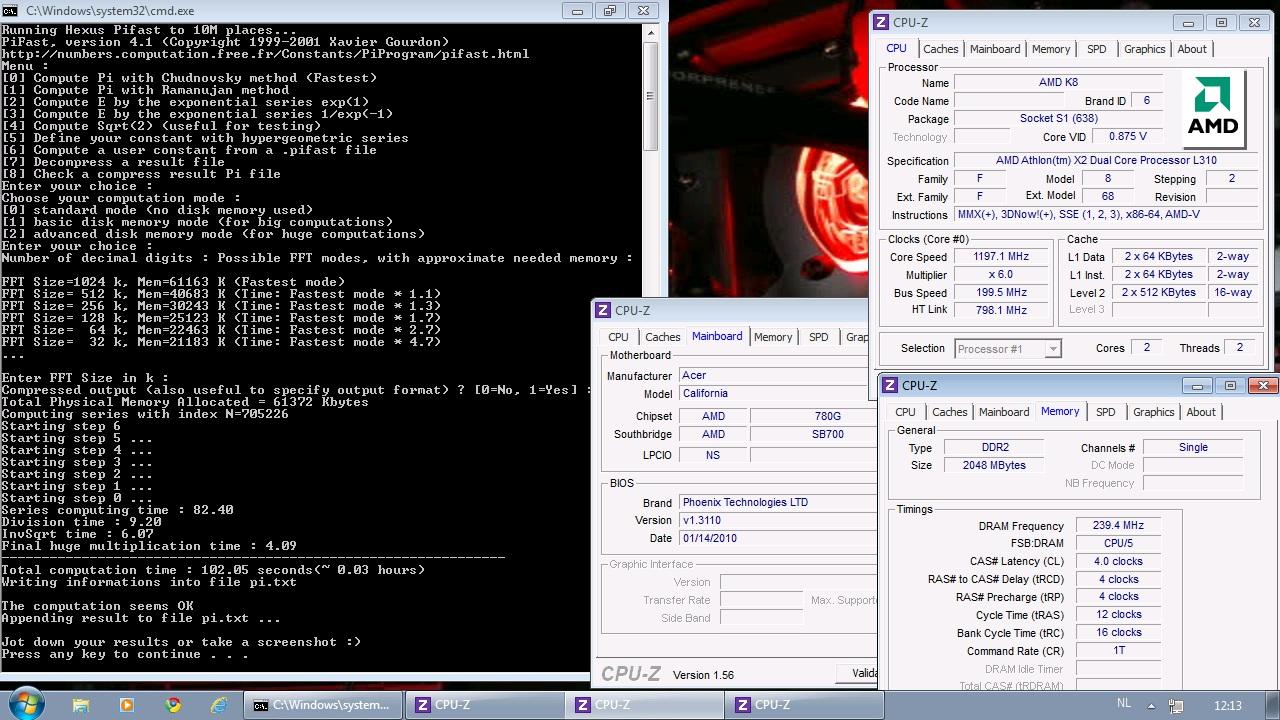This screenshot has height=720, width=1280.
Task: Open the SPD tab in the top CPU-Z window
Action: tap(1097, 49)
